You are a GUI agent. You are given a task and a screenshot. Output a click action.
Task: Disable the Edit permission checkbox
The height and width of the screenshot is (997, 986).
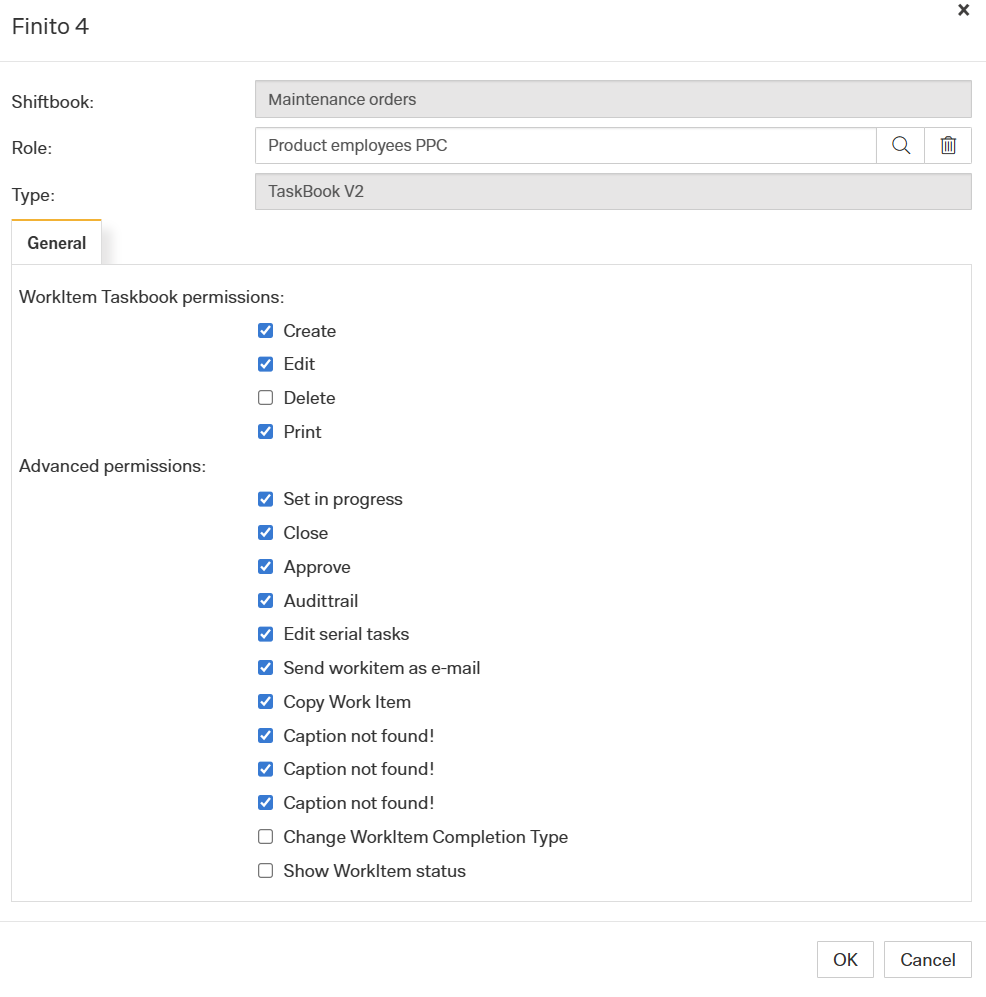point(265,364)
